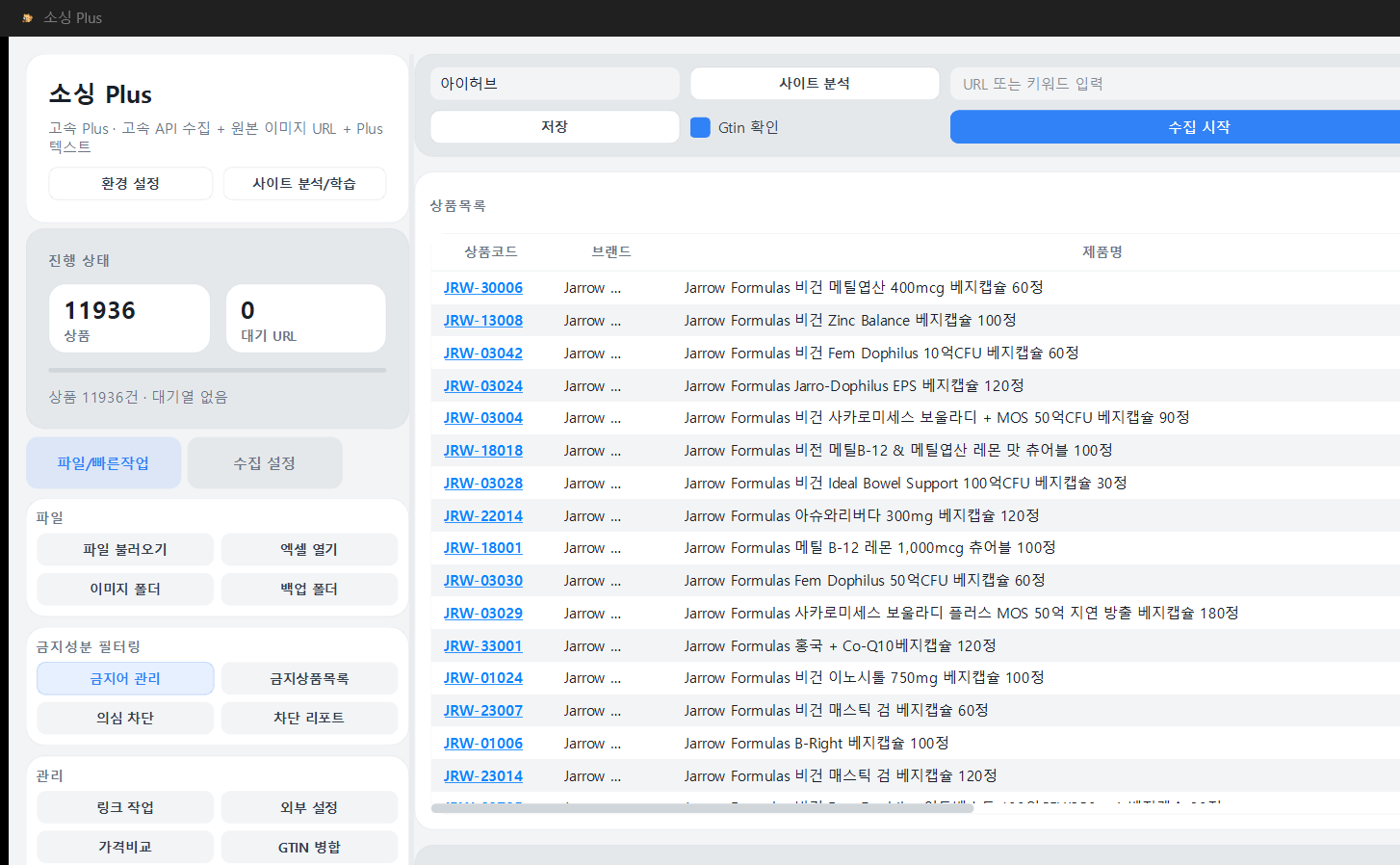Select product name '아슈와리버다 300mg 베지캡슐 120정'
This screenshot has height=865, width=1400.
point(917,516)
